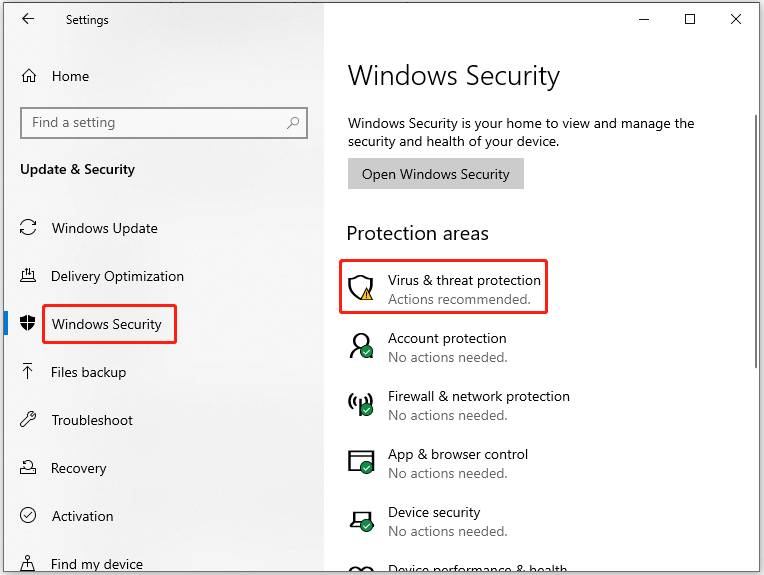This screenshot has width=764, height=575.
Task: Select Activation in the sidebar
Action: click(82, 516)
